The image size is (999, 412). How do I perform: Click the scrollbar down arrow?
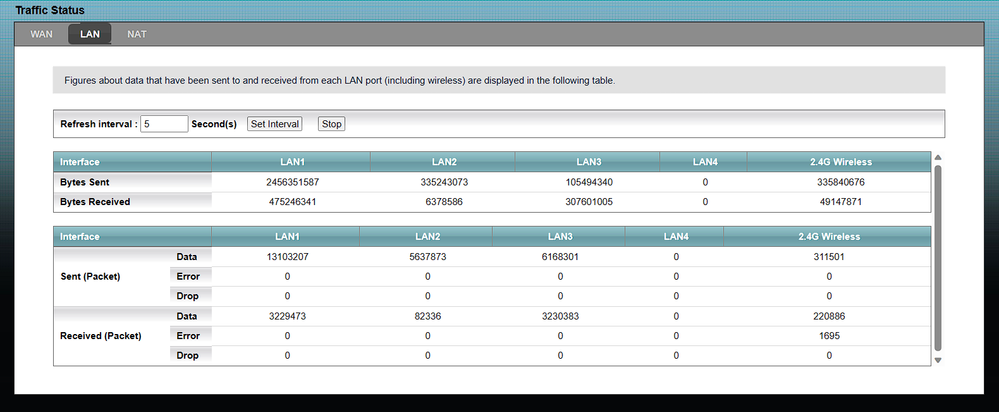coord(937,359)
